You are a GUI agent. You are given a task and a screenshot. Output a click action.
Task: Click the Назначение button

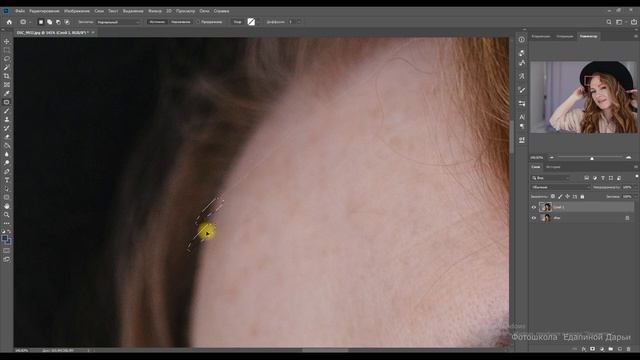coord(181,22)
